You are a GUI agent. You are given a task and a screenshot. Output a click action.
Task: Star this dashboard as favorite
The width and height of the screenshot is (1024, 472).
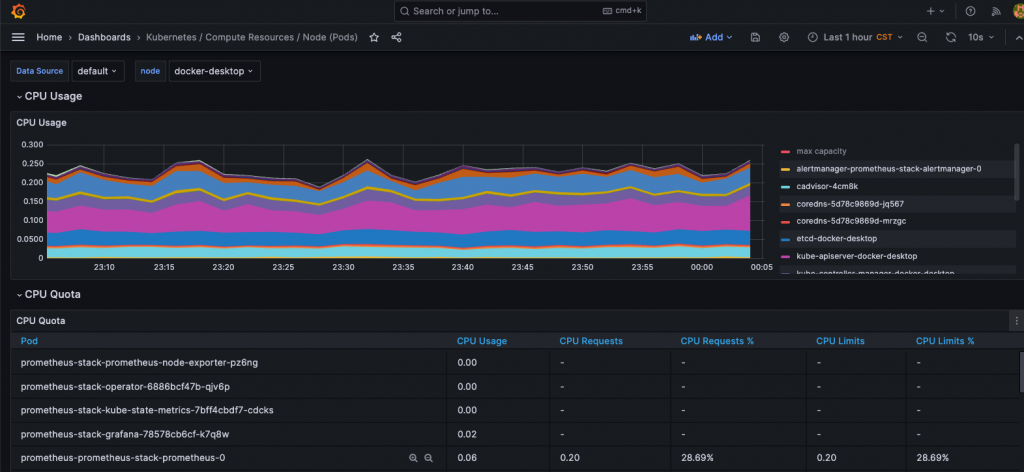point(374,37)
